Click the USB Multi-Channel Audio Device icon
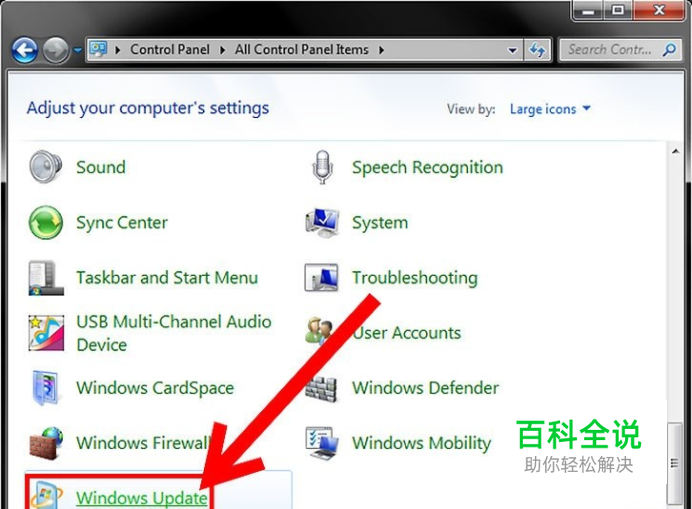Viewport: 692px width, 509px height. tap(46, 333)
